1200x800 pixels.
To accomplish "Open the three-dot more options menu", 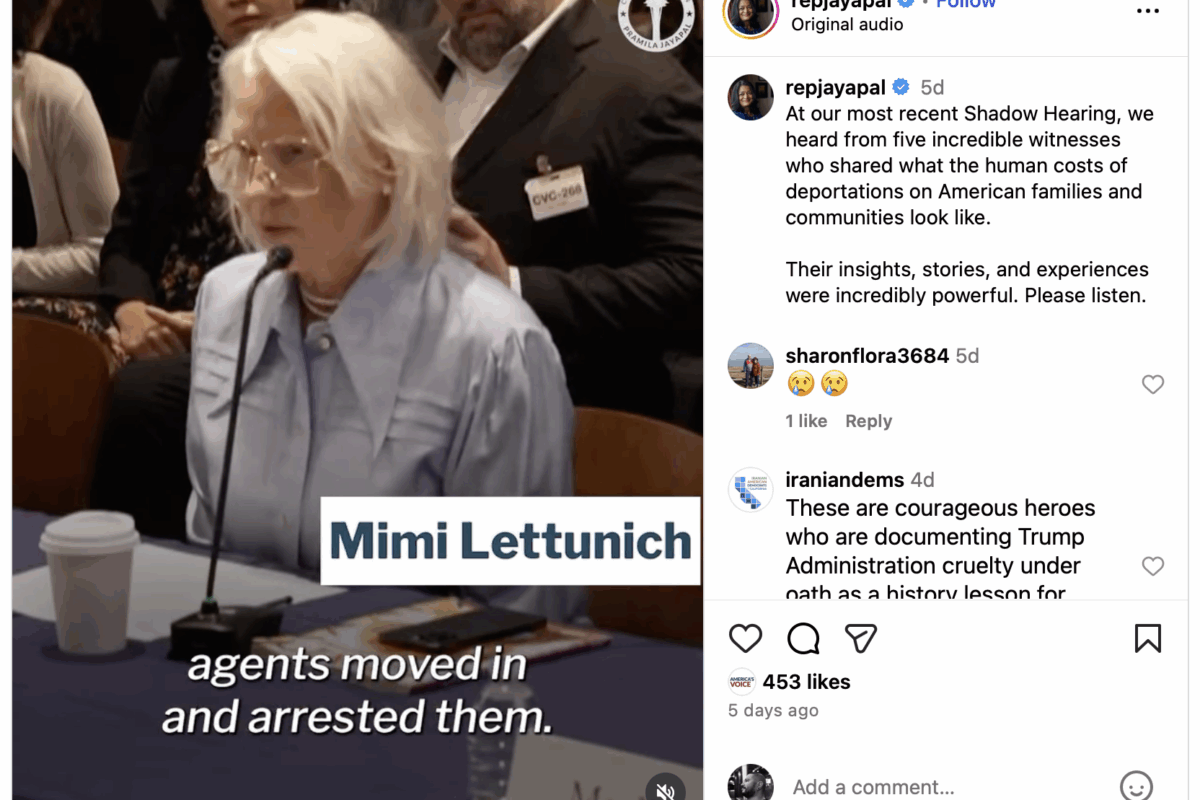I will [x=1148, y=11].
